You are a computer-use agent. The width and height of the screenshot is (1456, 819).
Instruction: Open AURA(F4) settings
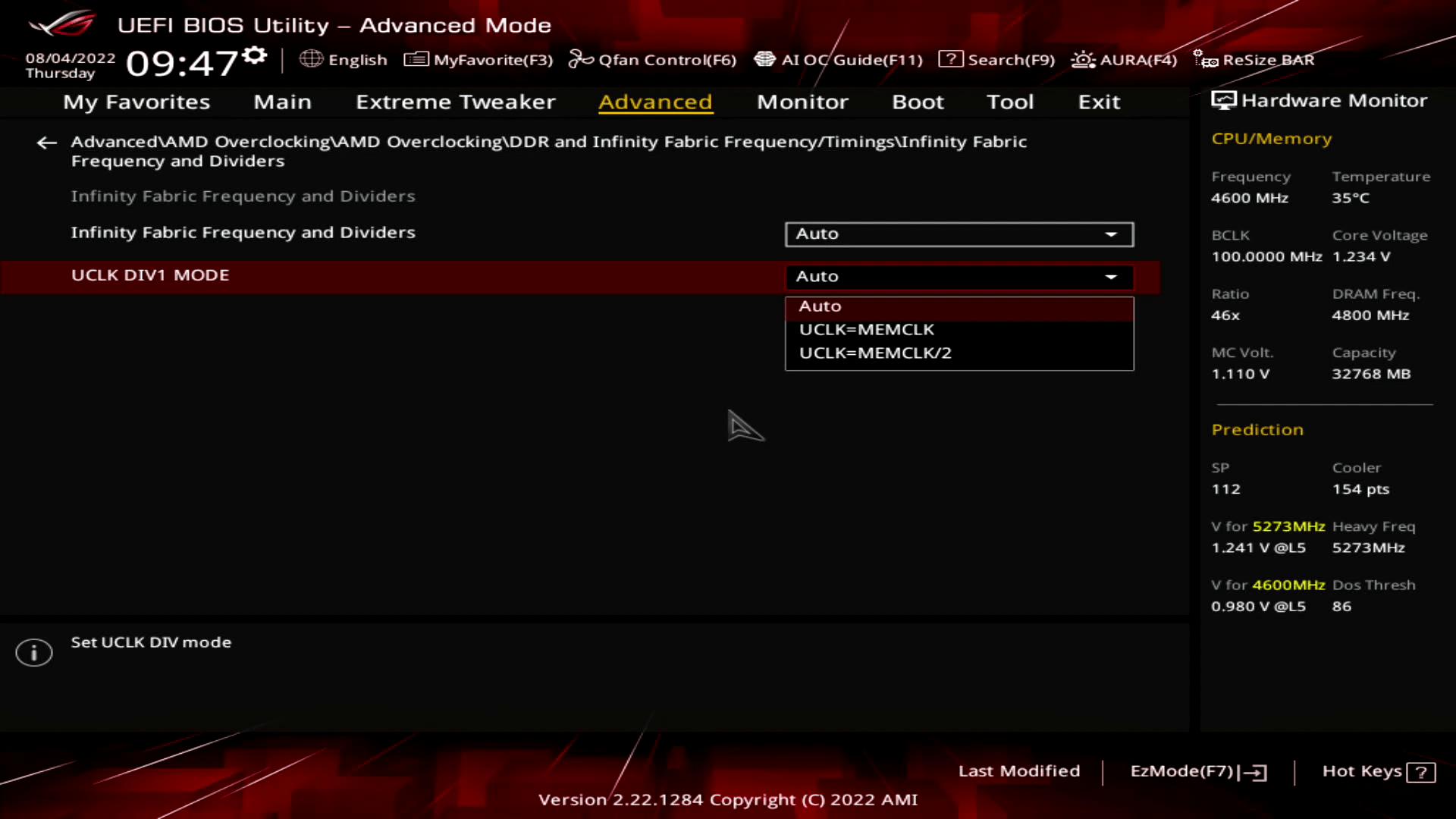[x=1124, y=59]
